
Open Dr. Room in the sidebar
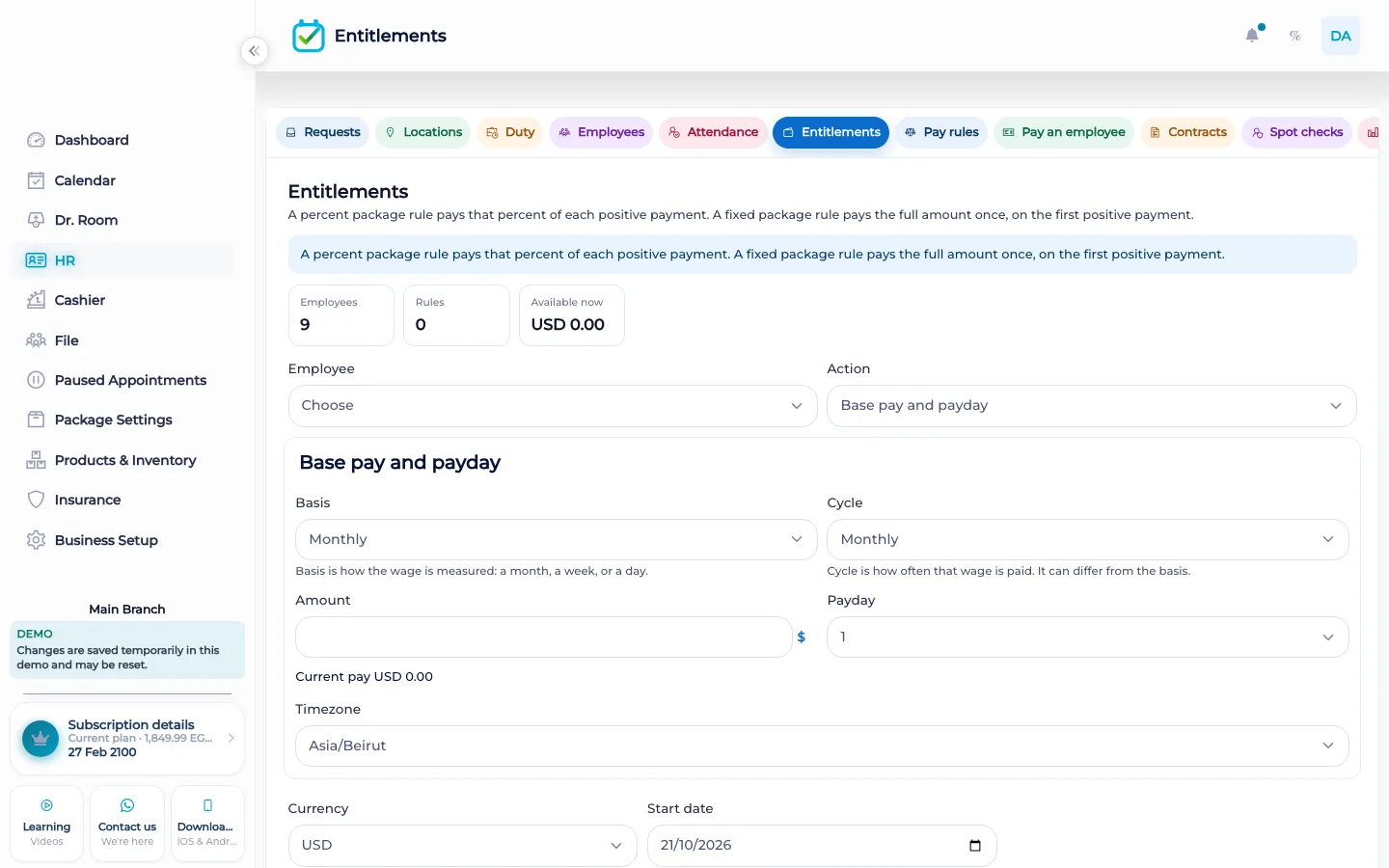click(x=123, y=220)
